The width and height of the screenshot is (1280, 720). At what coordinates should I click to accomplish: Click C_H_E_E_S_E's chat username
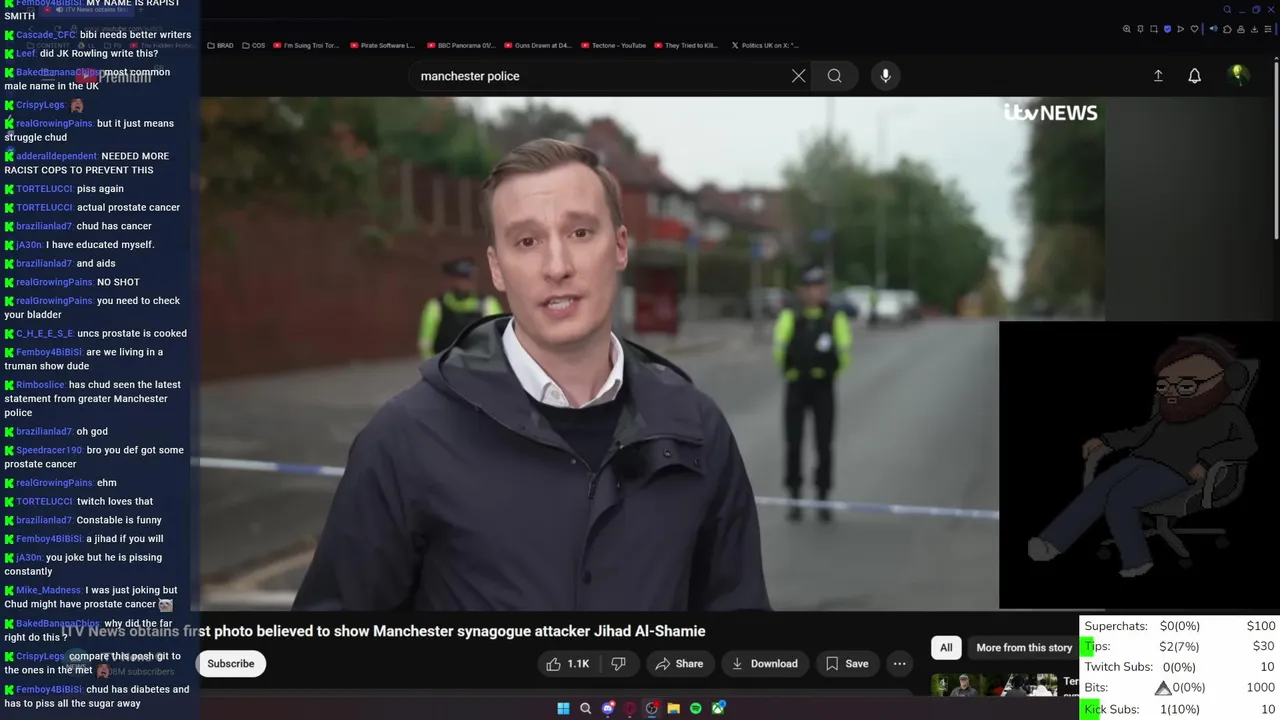44,333
